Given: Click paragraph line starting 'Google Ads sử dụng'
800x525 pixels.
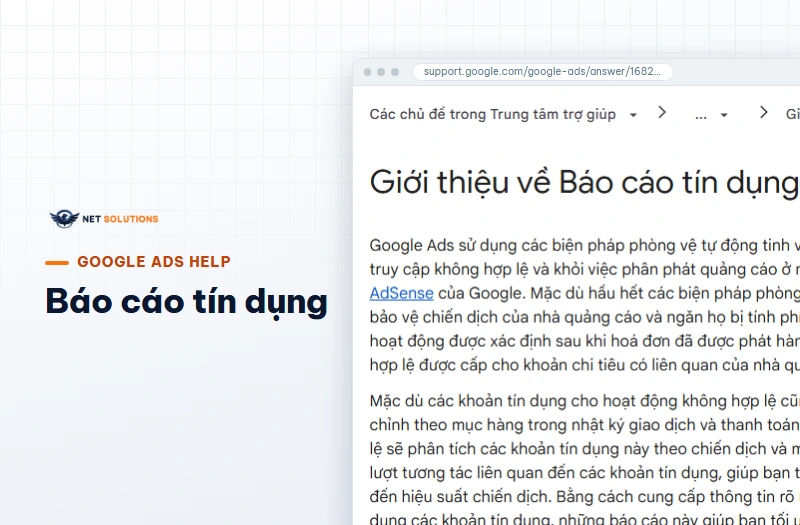Looking at the screenshot, I should click(584, 245).
